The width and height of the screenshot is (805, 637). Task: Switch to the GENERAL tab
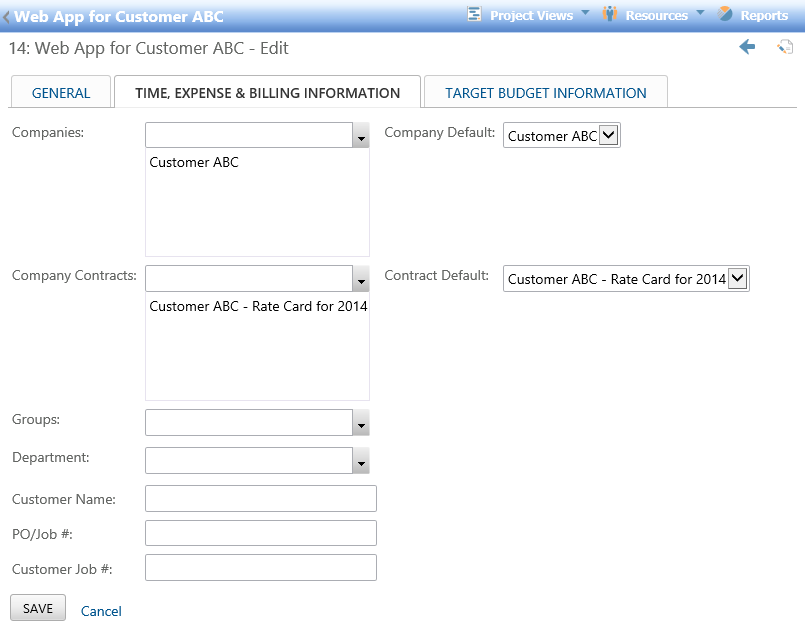click(x=60, y=91)
